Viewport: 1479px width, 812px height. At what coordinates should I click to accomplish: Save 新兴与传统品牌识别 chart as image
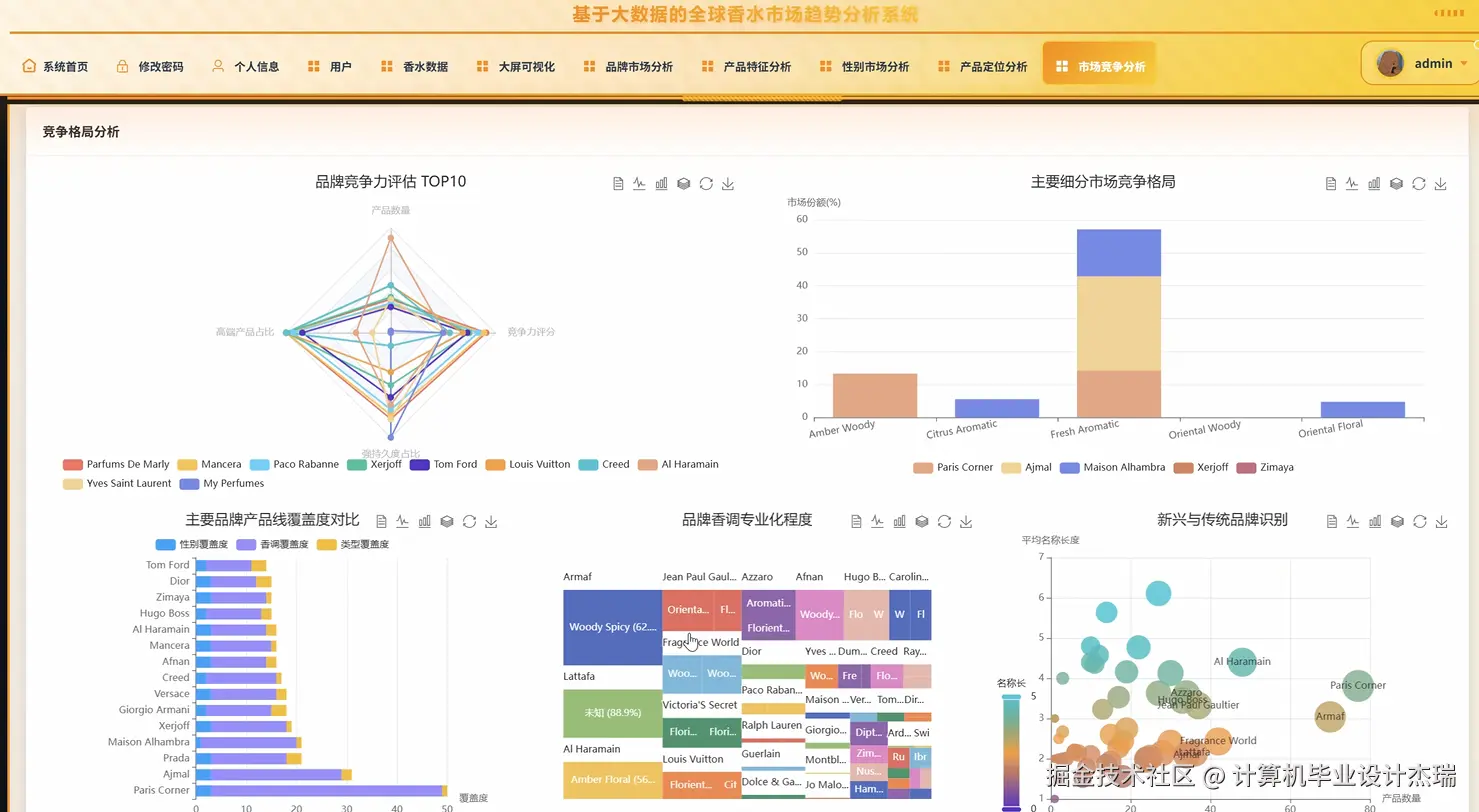click(1440, 520)
